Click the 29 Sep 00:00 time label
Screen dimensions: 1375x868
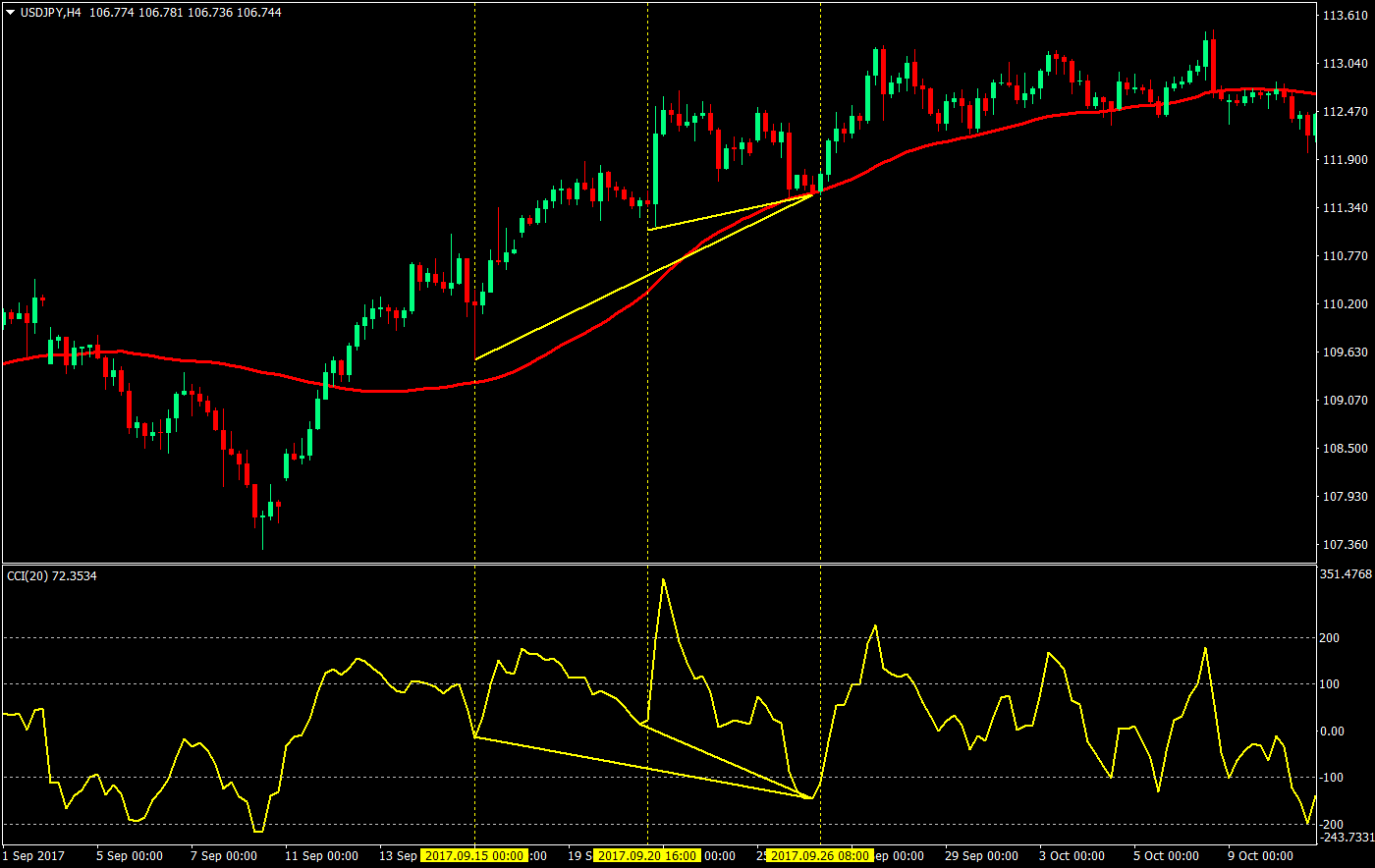[x=983, y=856]
